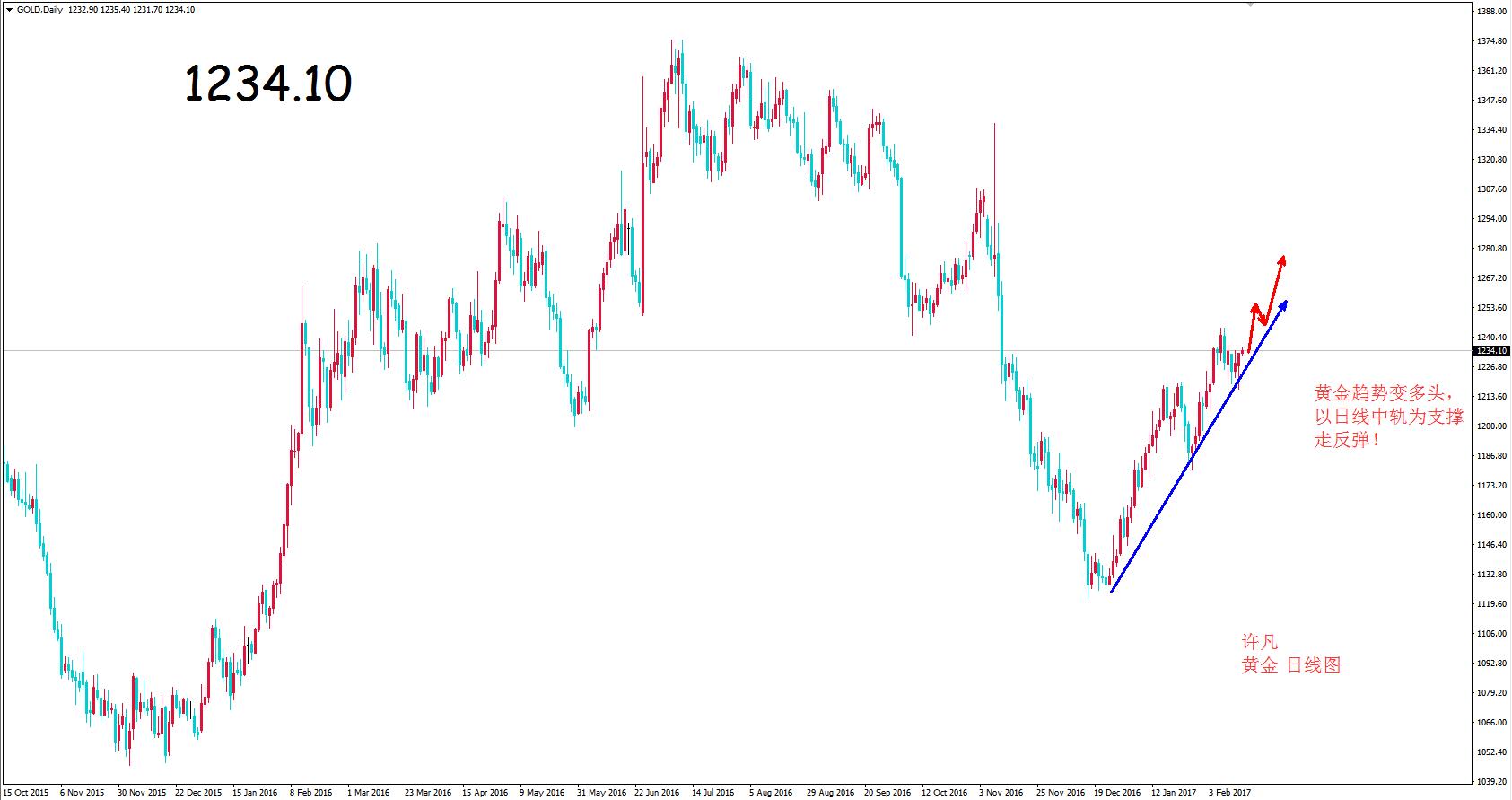This screenshot has width=1512, height=800.
Task: Click the 1280.80 price scale label
Action: coord(1490,249)
